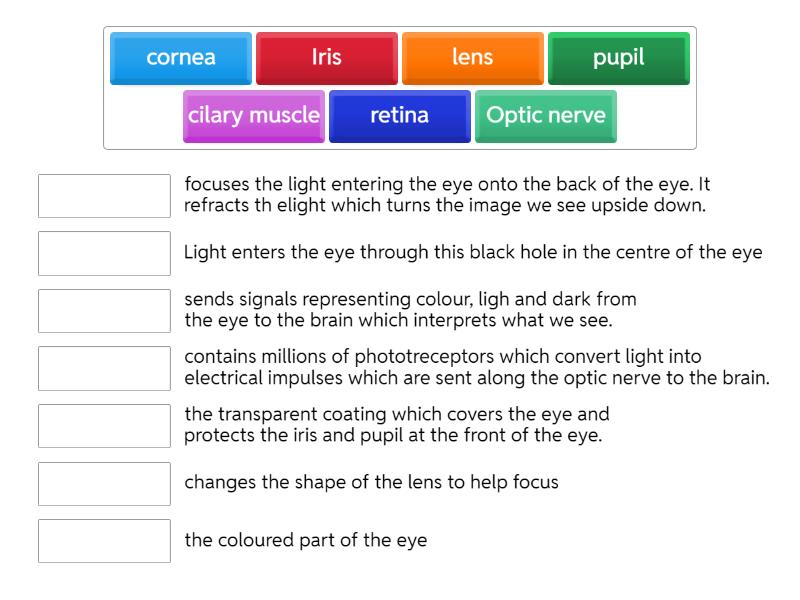Select the answer box beside 'changes the shape'
The image size is (800, 600).
point(104,483)
